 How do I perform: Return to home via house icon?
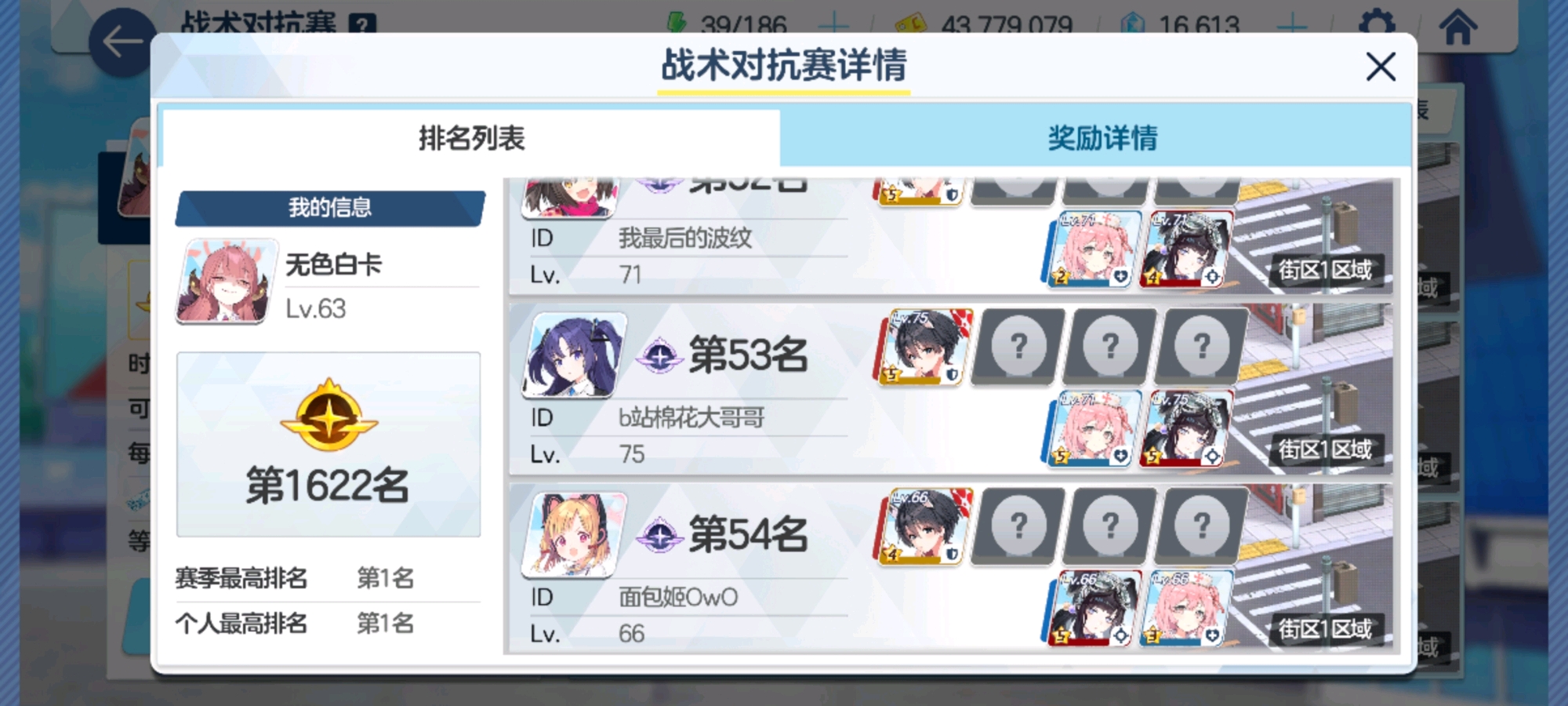(x=1458, y=25)
